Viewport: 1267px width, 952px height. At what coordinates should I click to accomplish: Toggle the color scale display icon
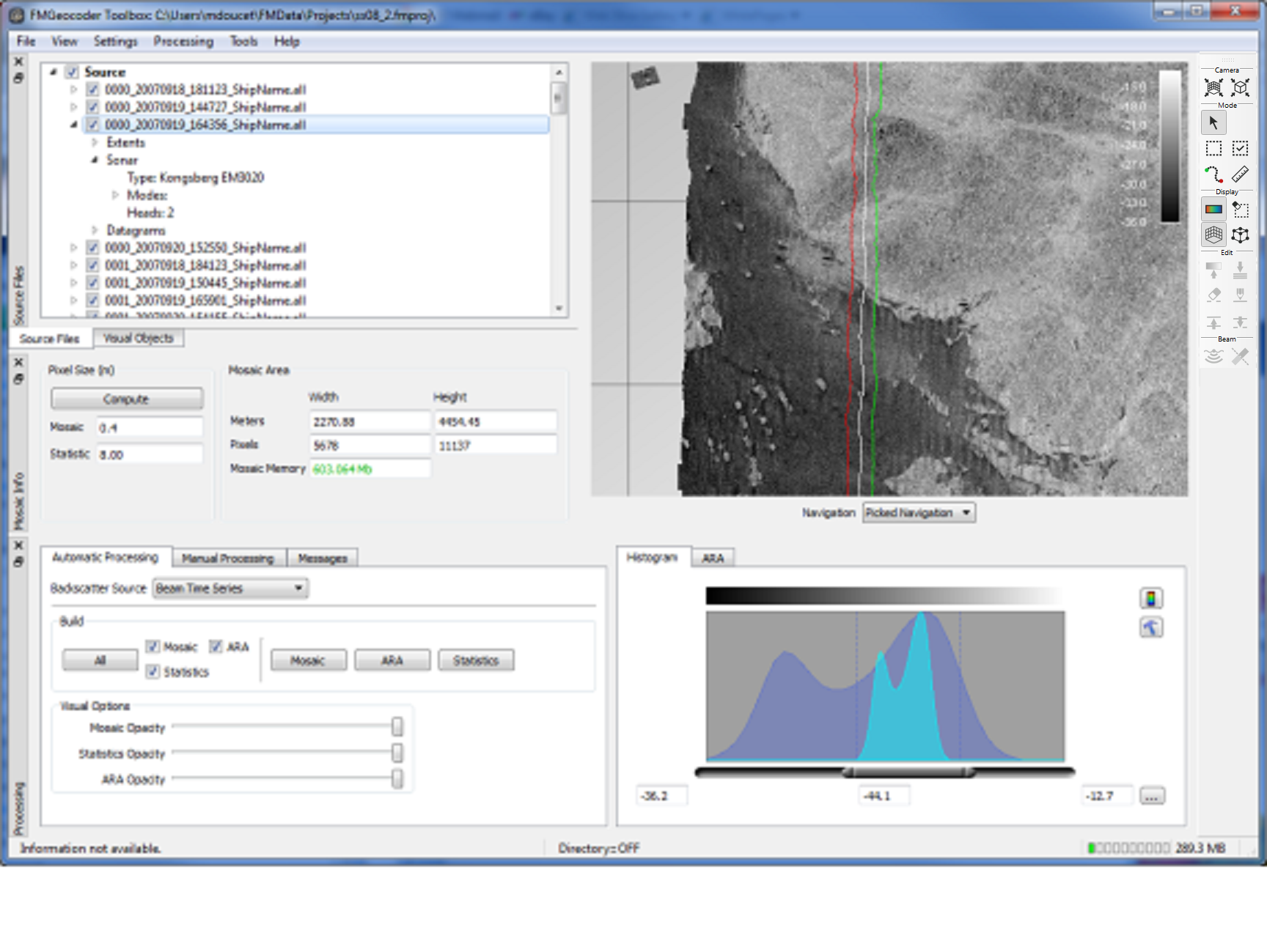pos(1213,210)
